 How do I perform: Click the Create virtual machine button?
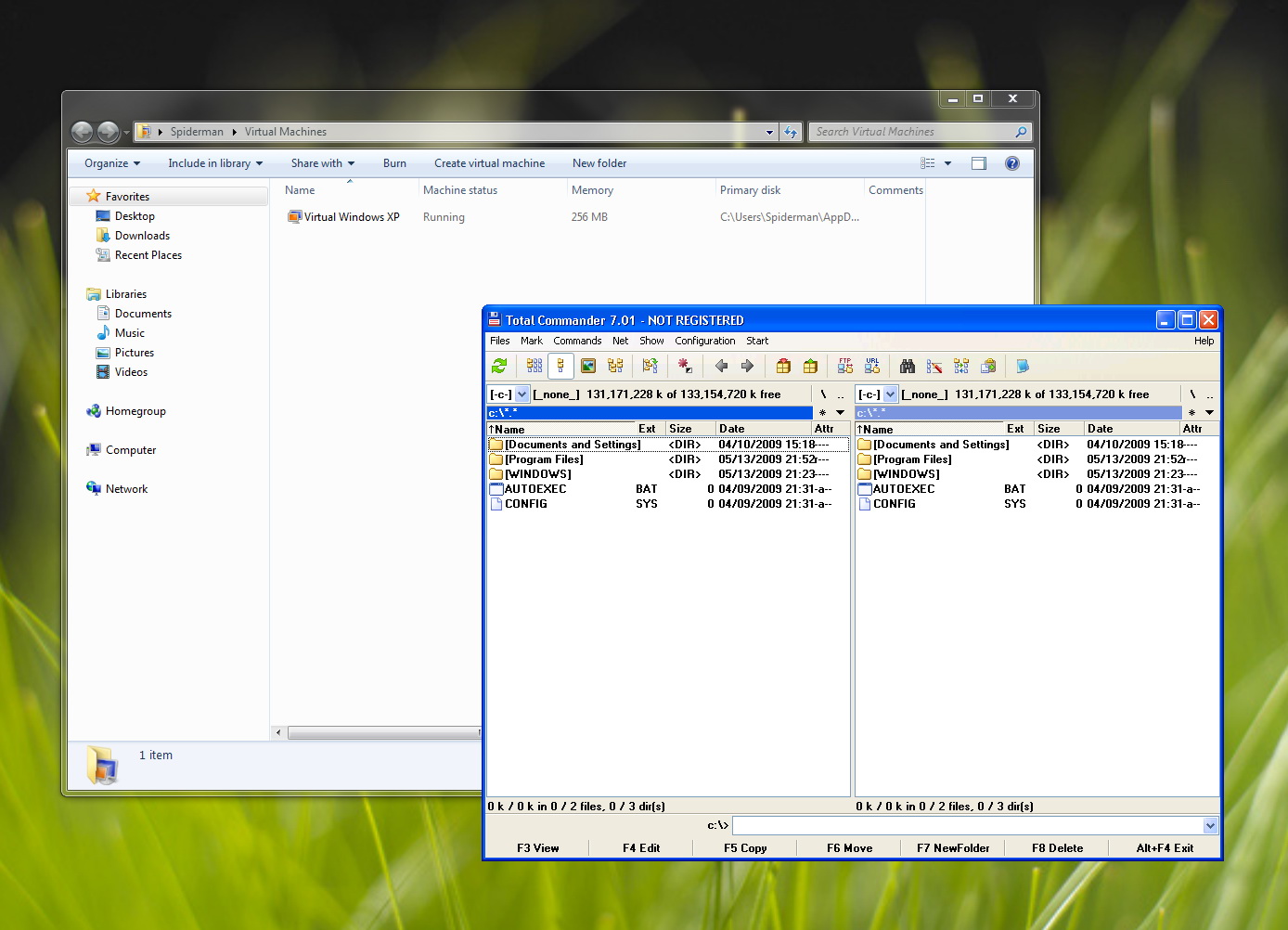tap(489, 163)
